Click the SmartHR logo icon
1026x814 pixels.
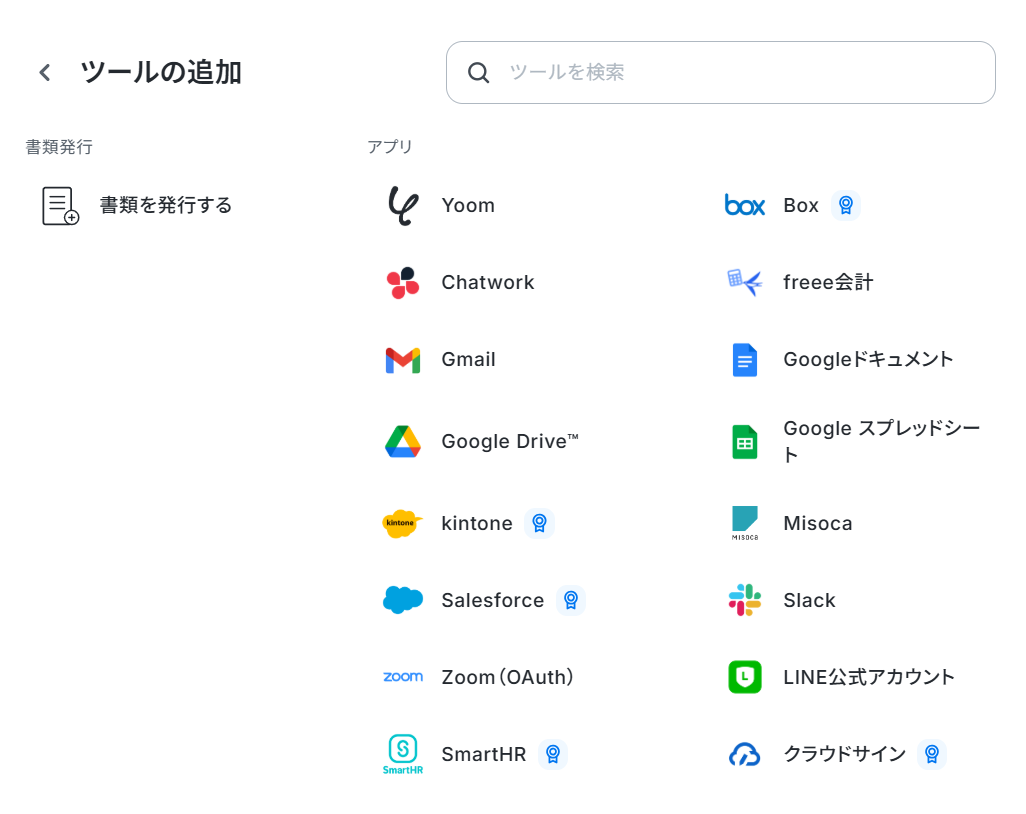[x=403, y=754]
